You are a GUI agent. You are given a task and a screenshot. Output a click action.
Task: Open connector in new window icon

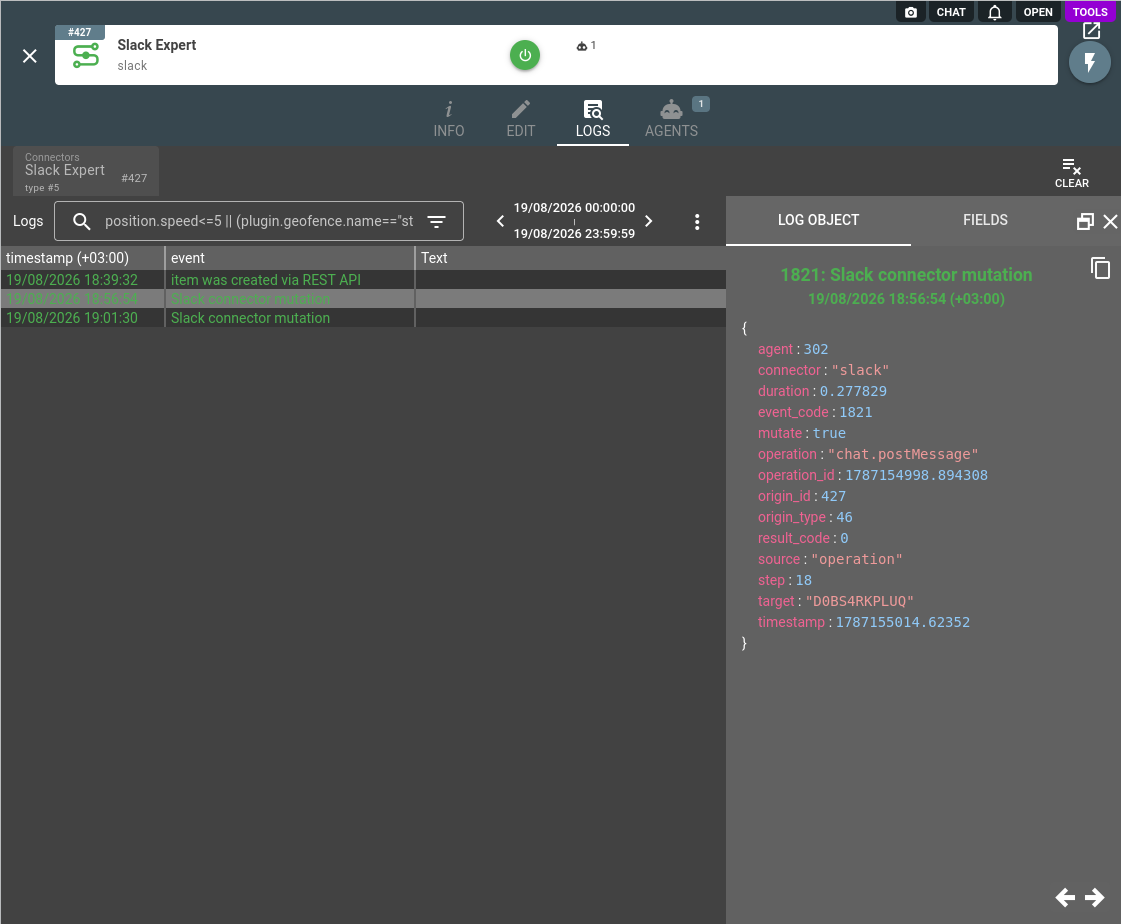pyautogui.click(x=1091, y=31)
